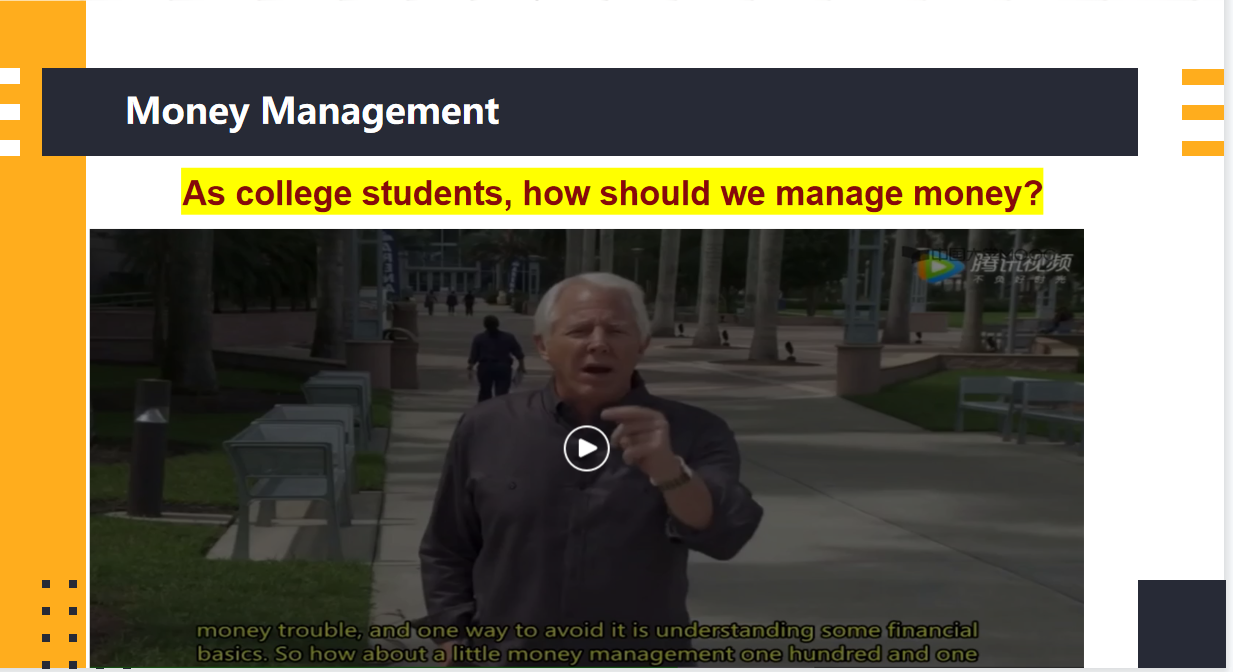
Task: Click subtitle line starting "money trouble"
Action: (x=586, y=631)
